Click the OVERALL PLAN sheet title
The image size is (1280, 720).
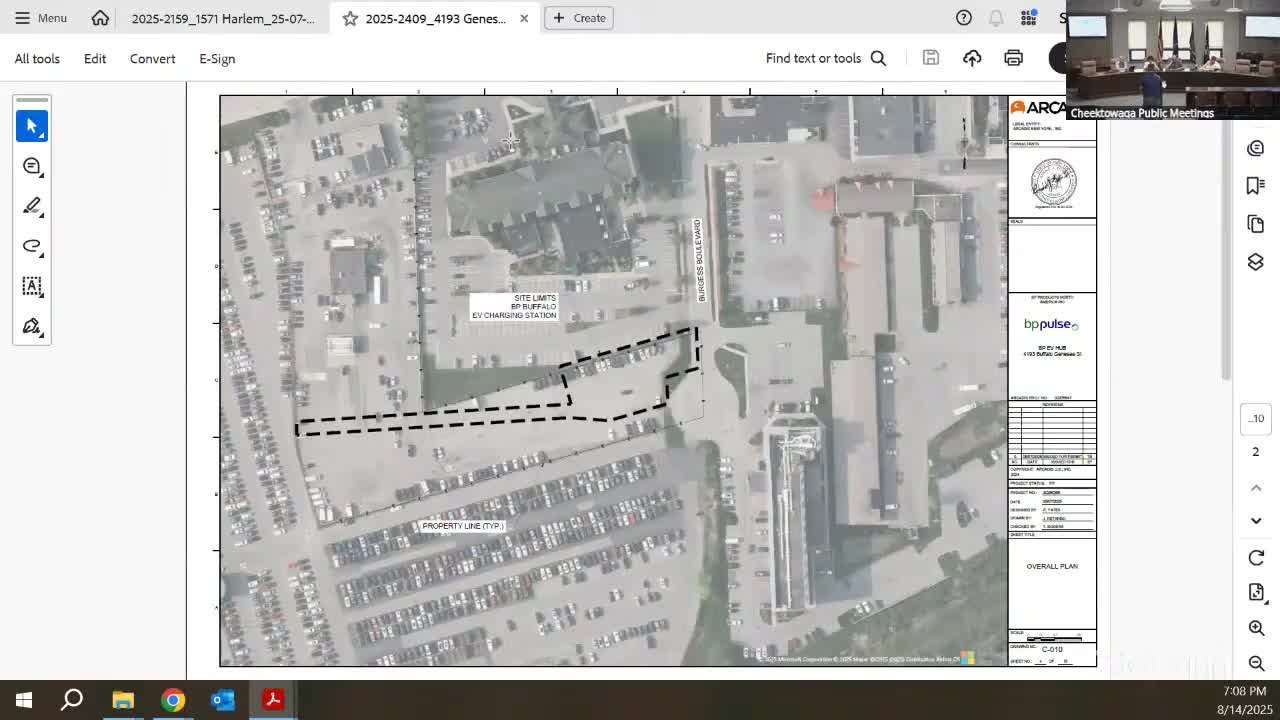click(x=1052, y=566)
